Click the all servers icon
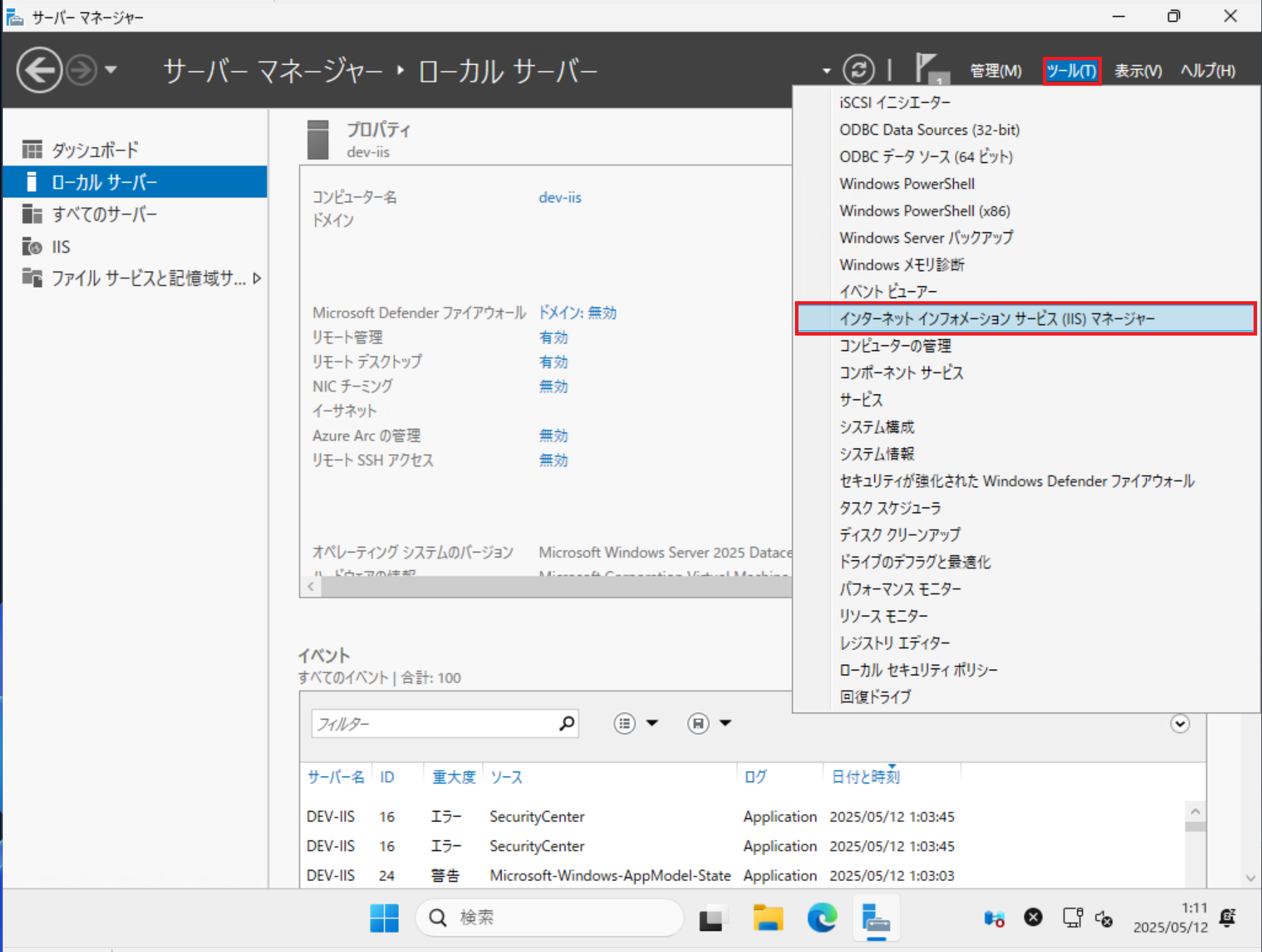 click(x=32, y=214)
